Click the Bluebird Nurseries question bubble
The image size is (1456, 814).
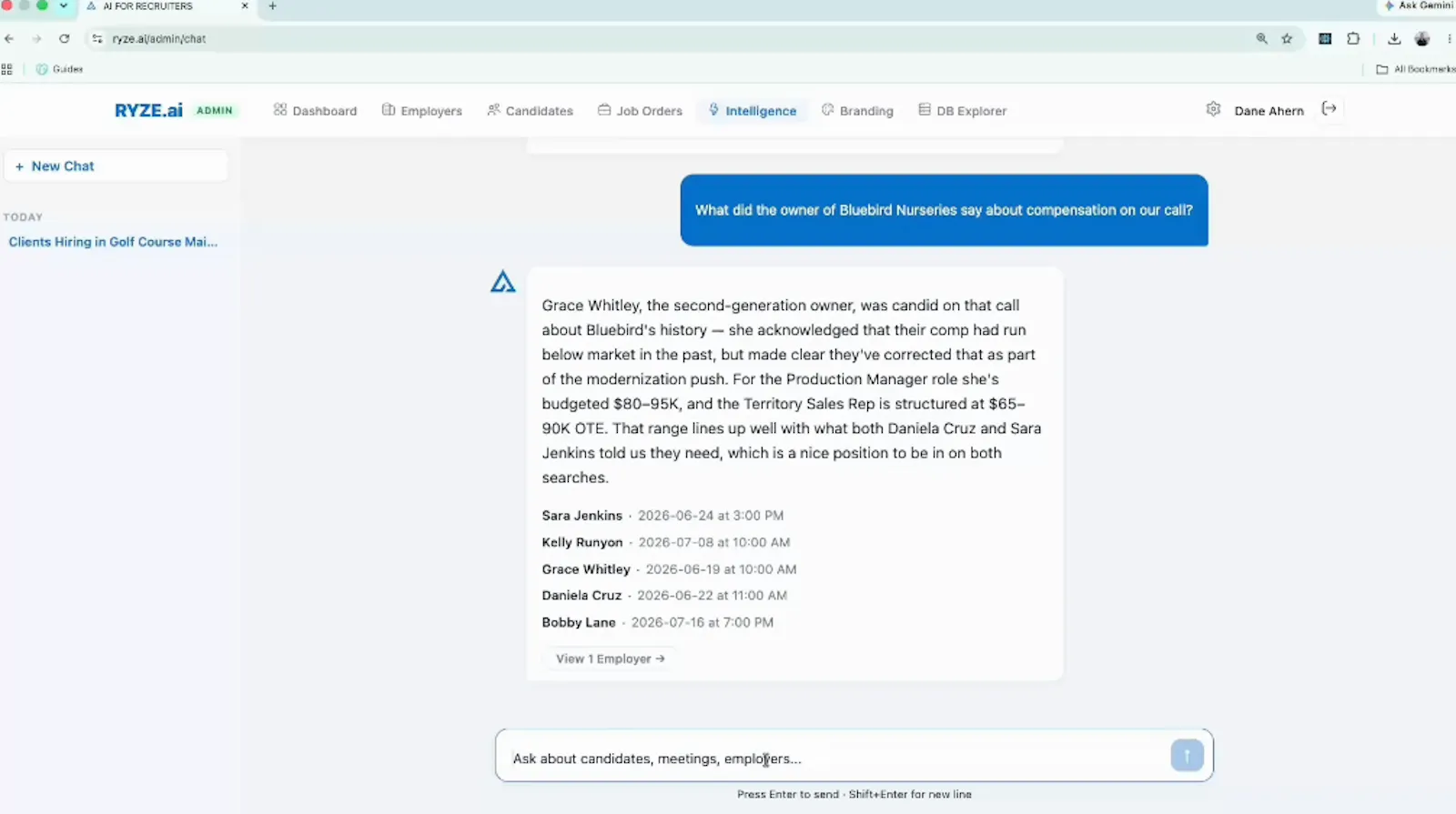[944, 210]
